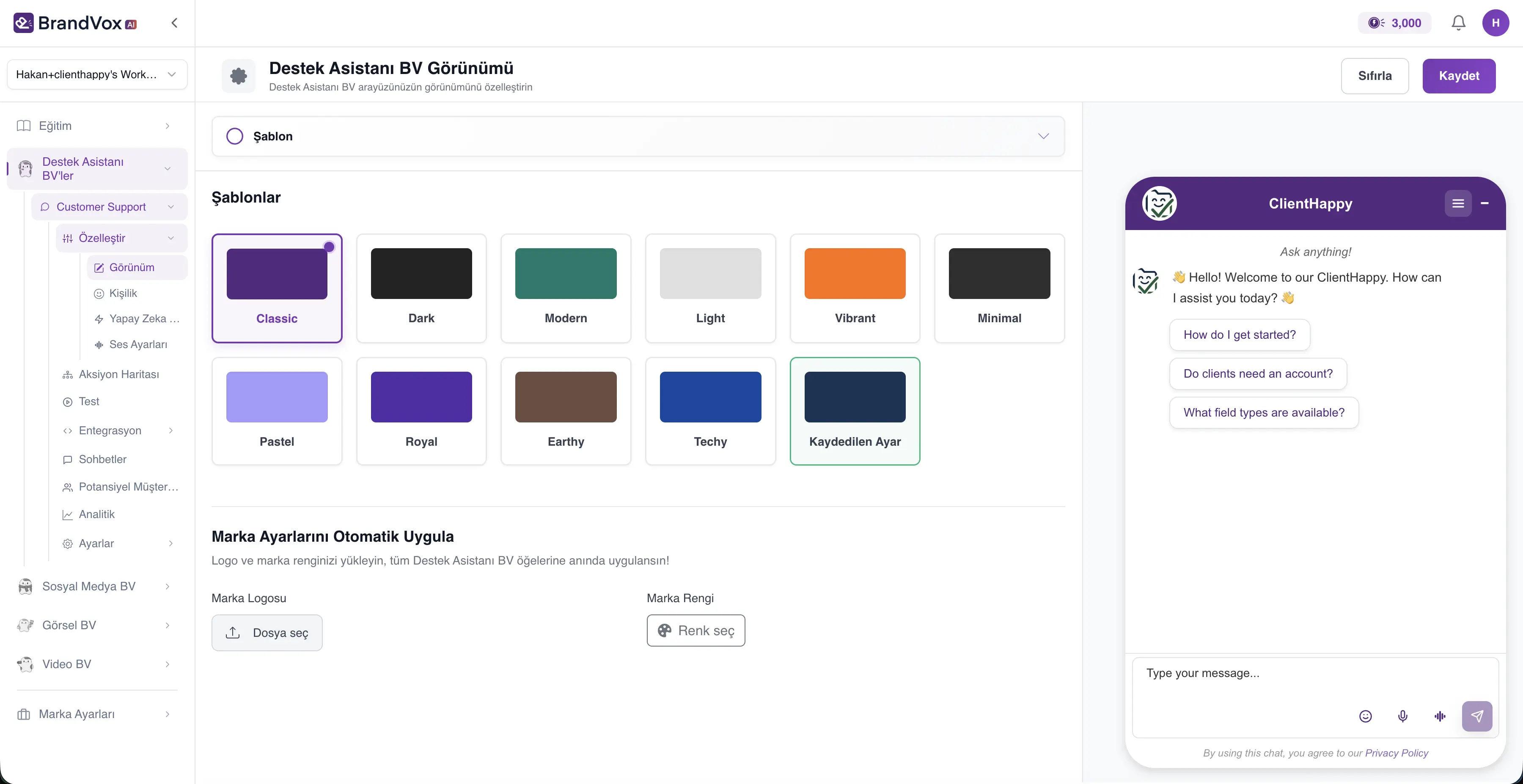The width and height of the screenshot is (1523, 784).
Task: Collapse the sidebar with the back arrow
Action: (174, 23)
